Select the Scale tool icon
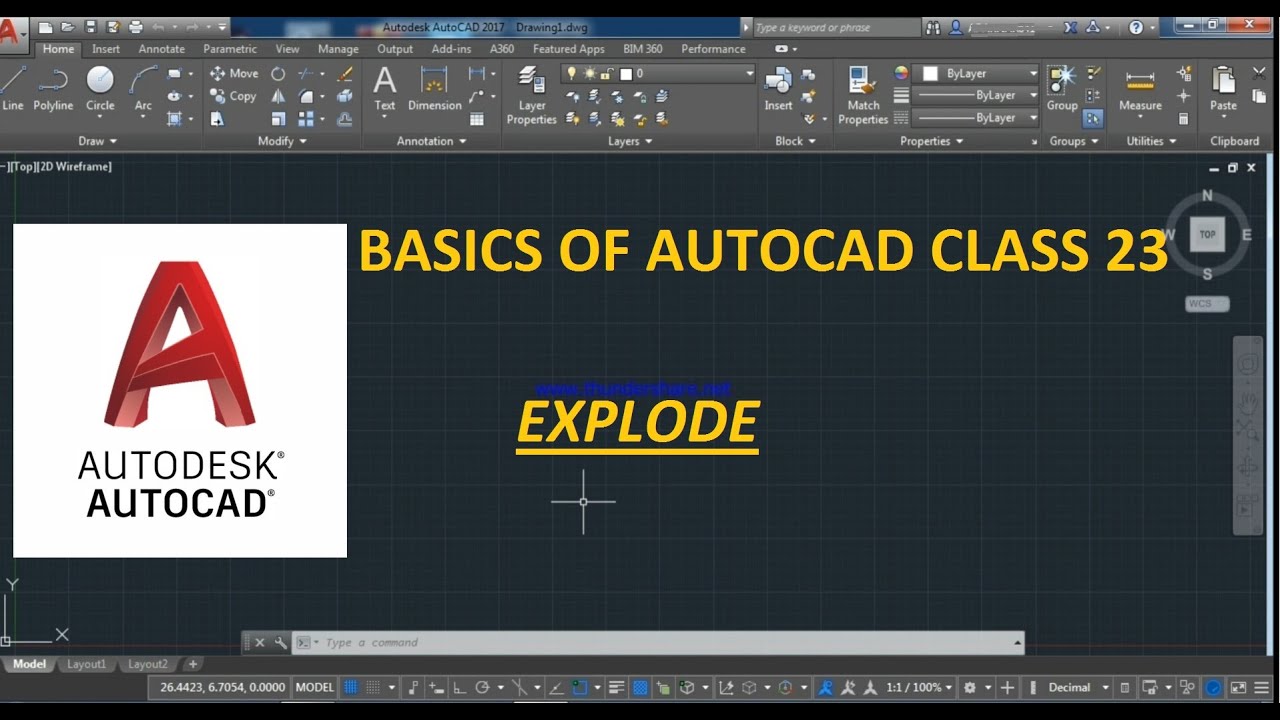1280x720 pixels. point(278,119)
